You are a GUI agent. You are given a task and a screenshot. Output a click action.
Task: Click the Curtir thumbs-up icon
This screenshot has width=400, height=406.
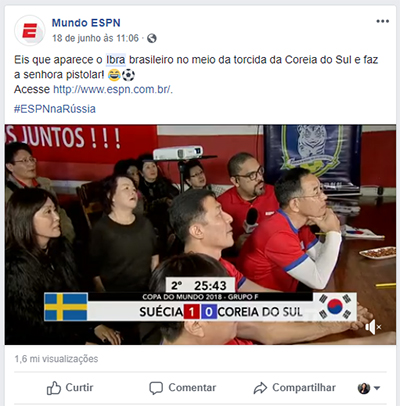(x=54, y=388)
